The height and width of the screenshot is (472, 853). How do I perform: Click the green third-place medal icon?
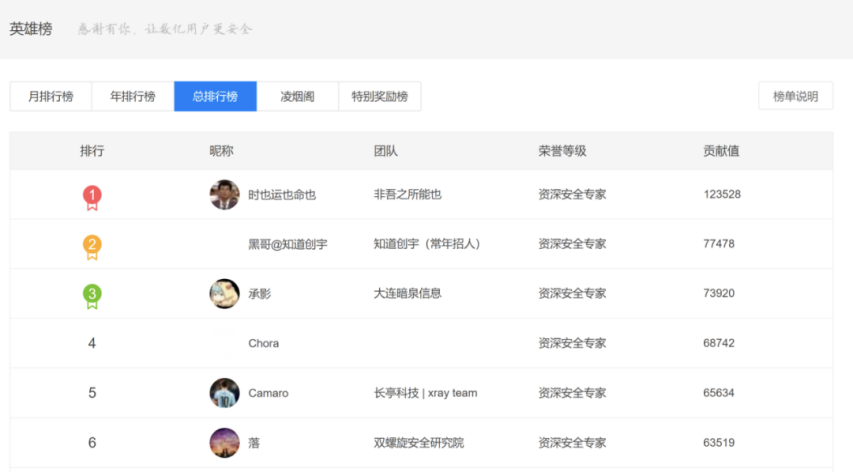tap(92, 295)
